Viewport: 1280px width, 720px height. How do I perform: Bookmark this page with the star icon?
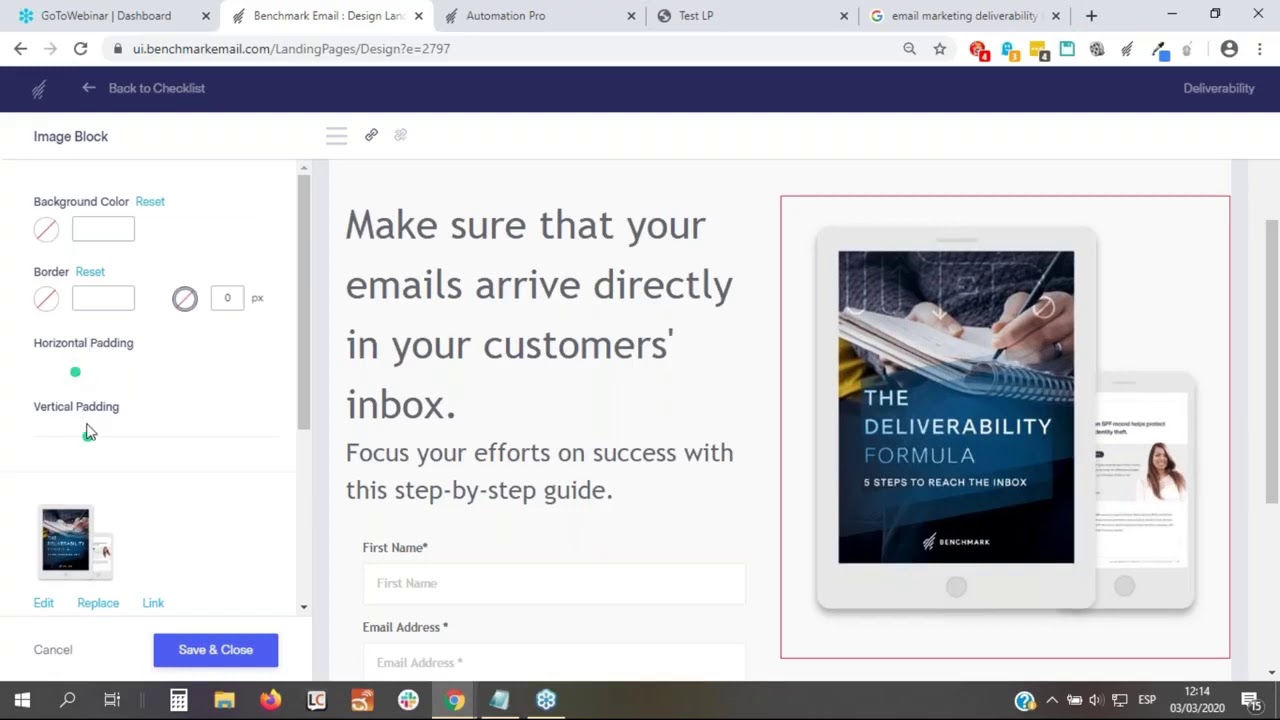click(940, 48)
